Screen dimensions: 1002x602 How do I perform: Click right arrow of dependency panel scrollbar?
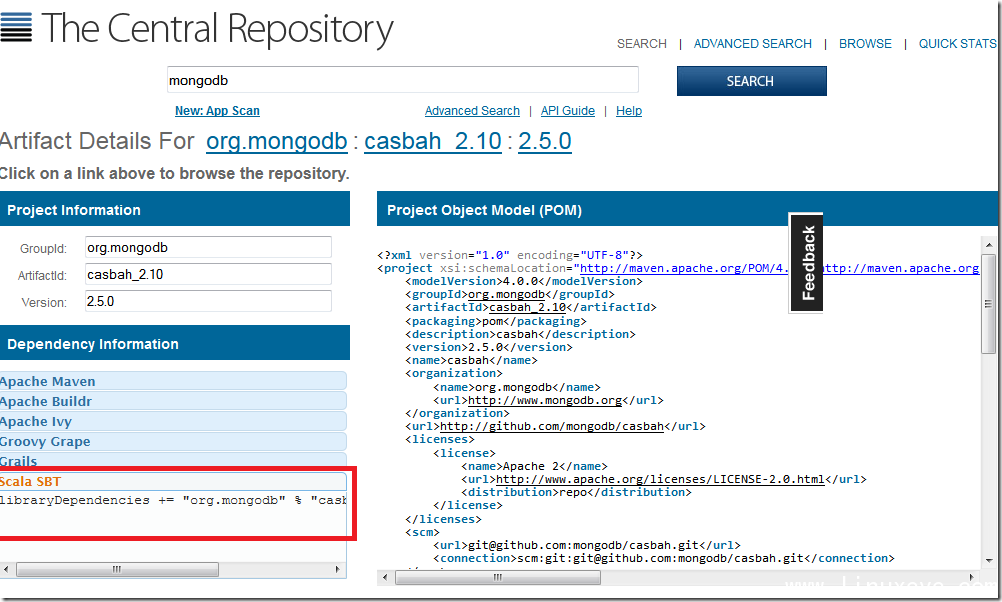click(338, 569)
